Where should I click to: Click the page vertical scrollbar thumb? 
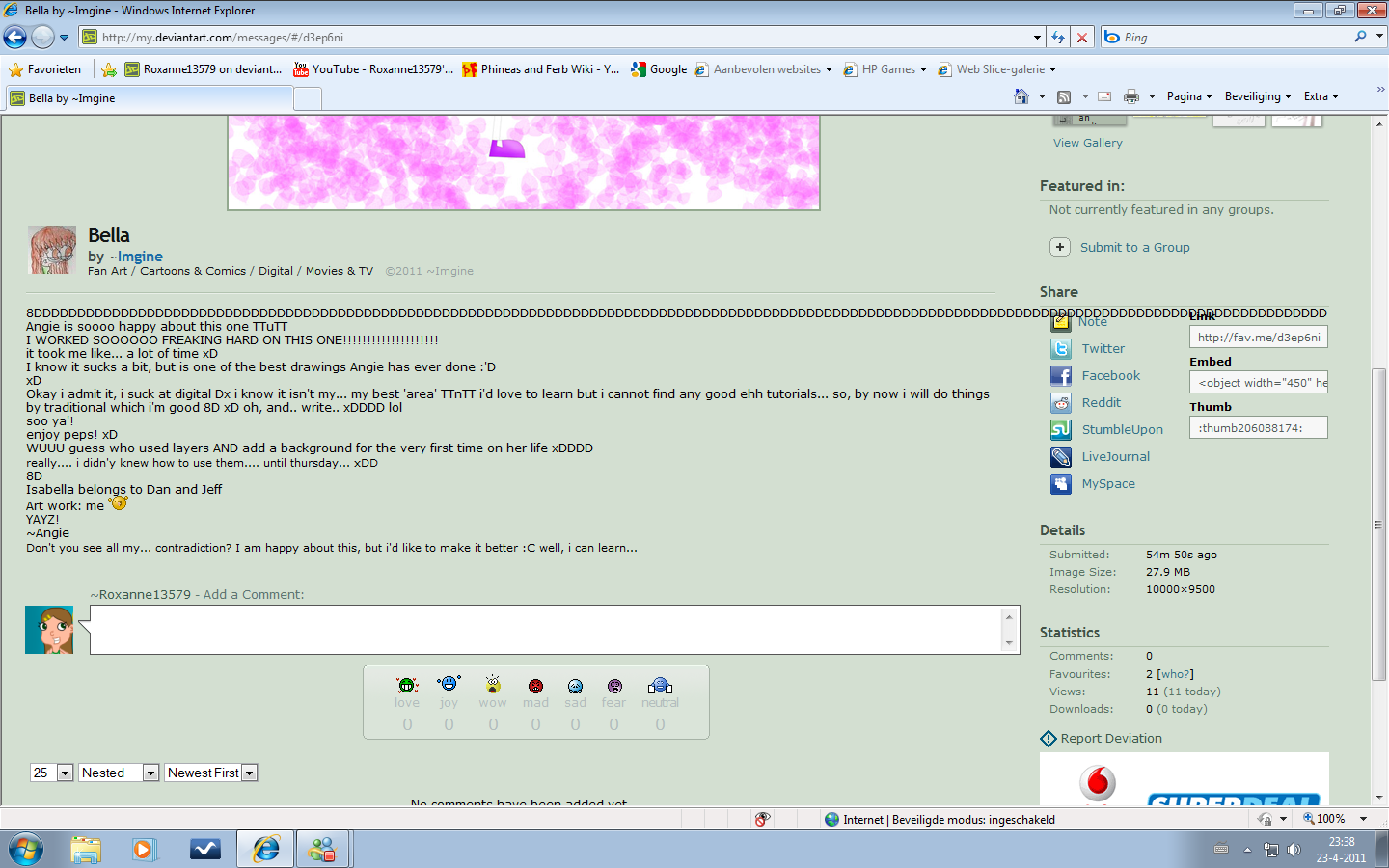click(1379, 525)
